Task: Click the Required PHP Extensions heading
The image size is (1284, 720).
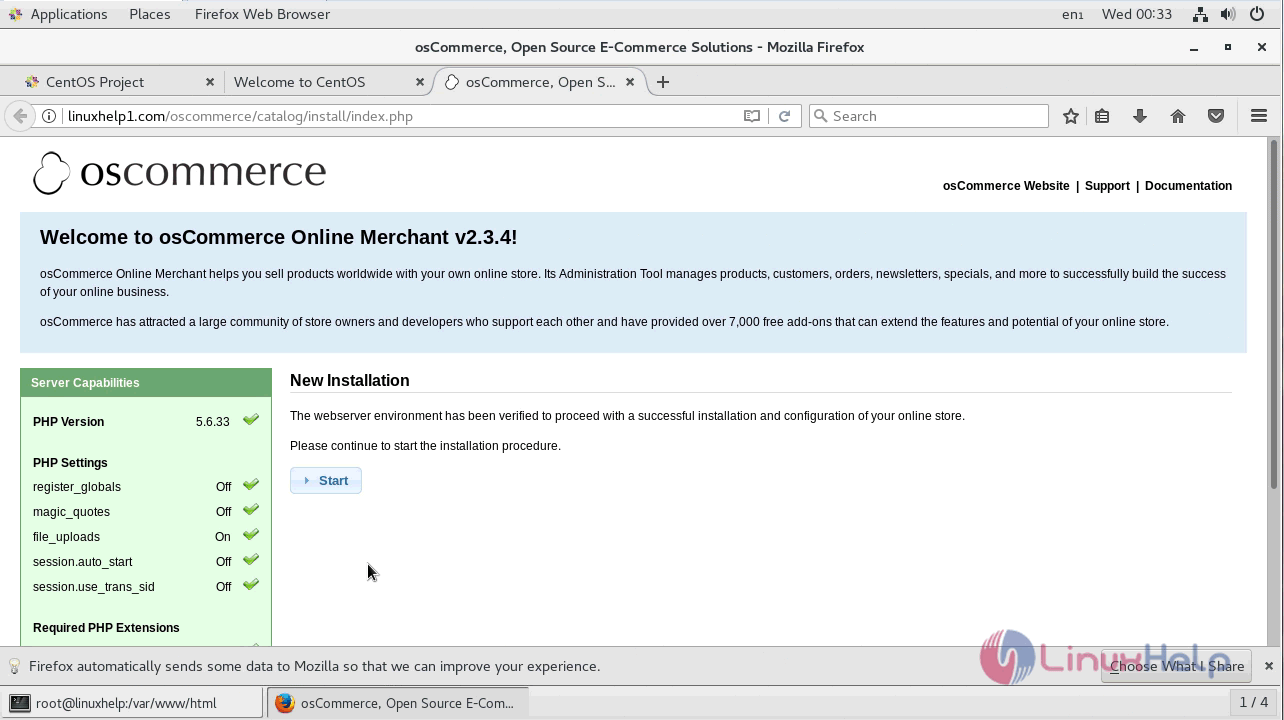Action: pyautogui.click(x=106, y=628)
